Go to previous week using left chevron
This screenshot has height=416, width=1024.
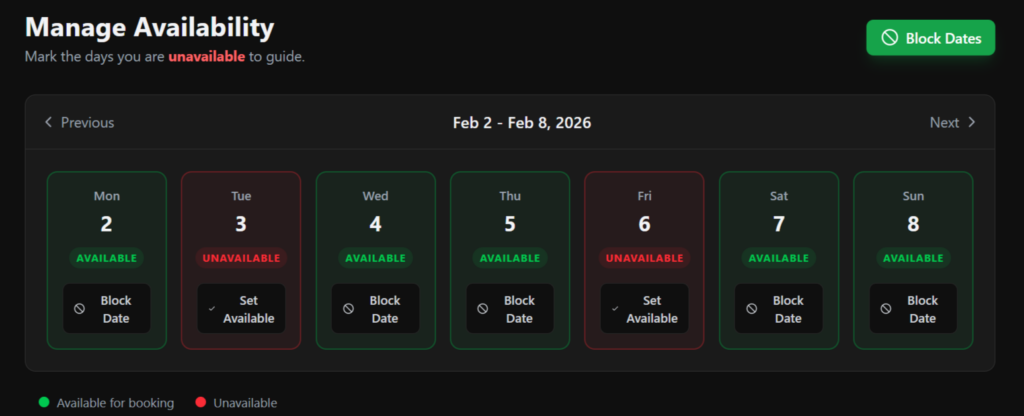click(48, 123)
